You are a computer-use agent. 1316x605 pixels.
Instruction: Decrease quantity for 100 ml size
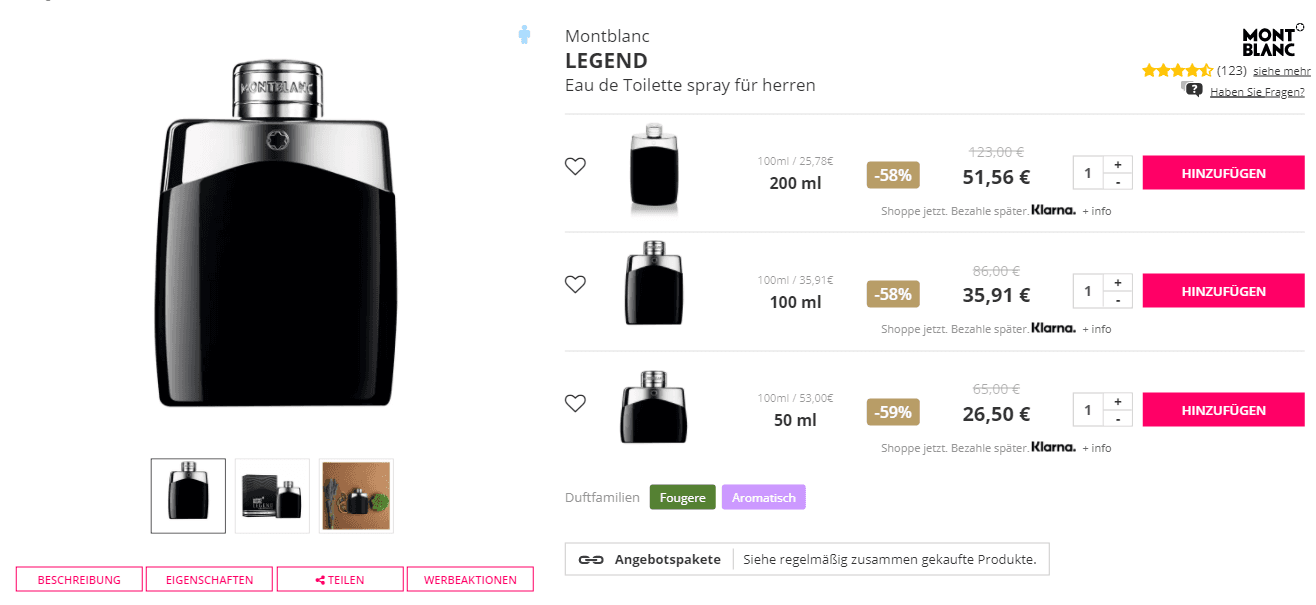(1117, 300)
